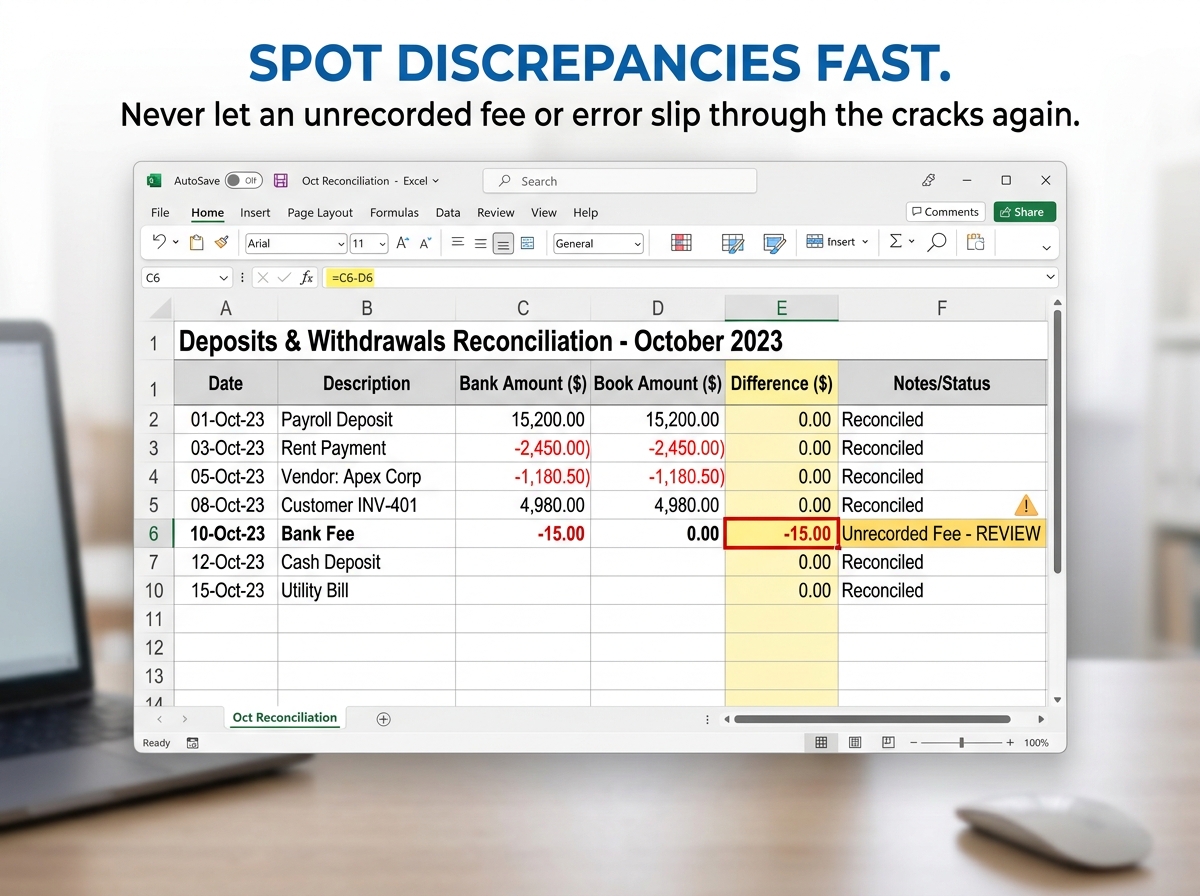1200x896 pixels.
Task: Open the Name Box dropdown showing C6
Action: click(224, 278)
